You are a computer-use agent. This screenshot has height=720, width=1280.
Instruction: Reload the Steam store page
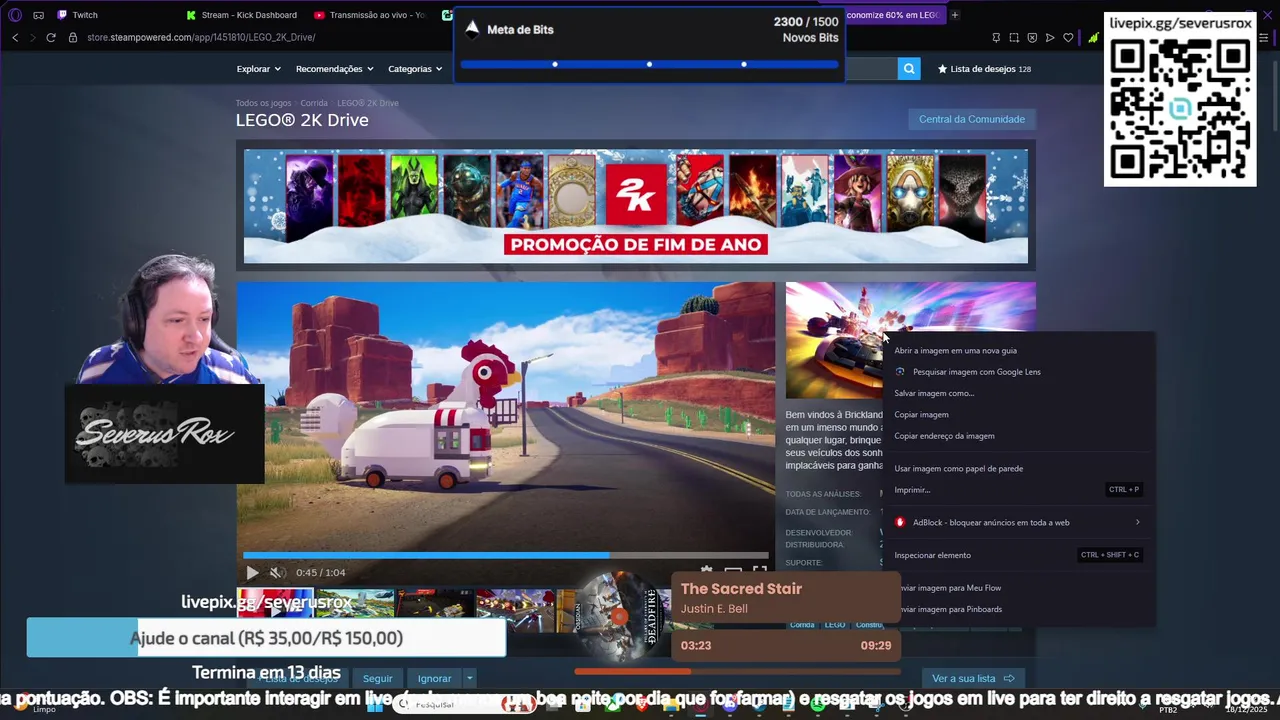click(51, 37)
